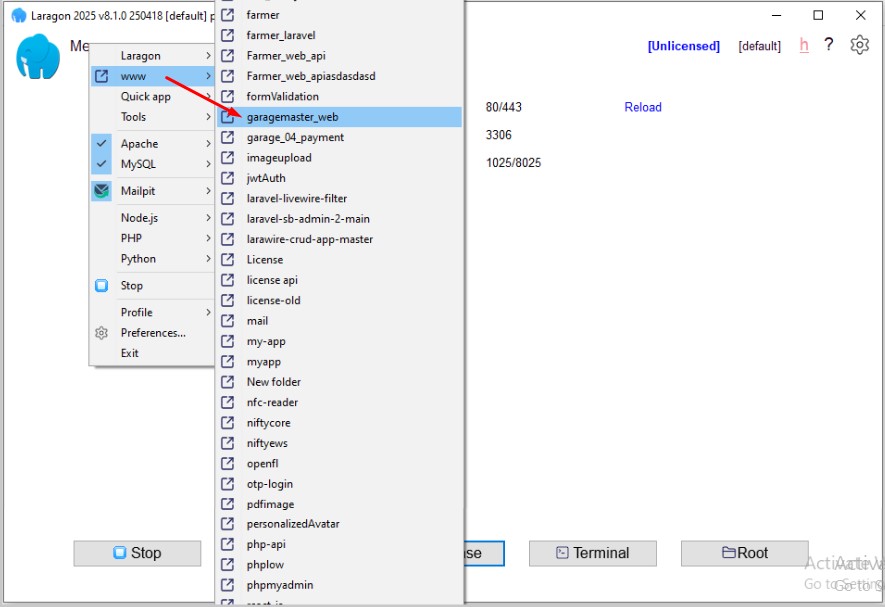
Task: Click the open-link icon beside nfc-reader
Action: [x=227, y=402]
